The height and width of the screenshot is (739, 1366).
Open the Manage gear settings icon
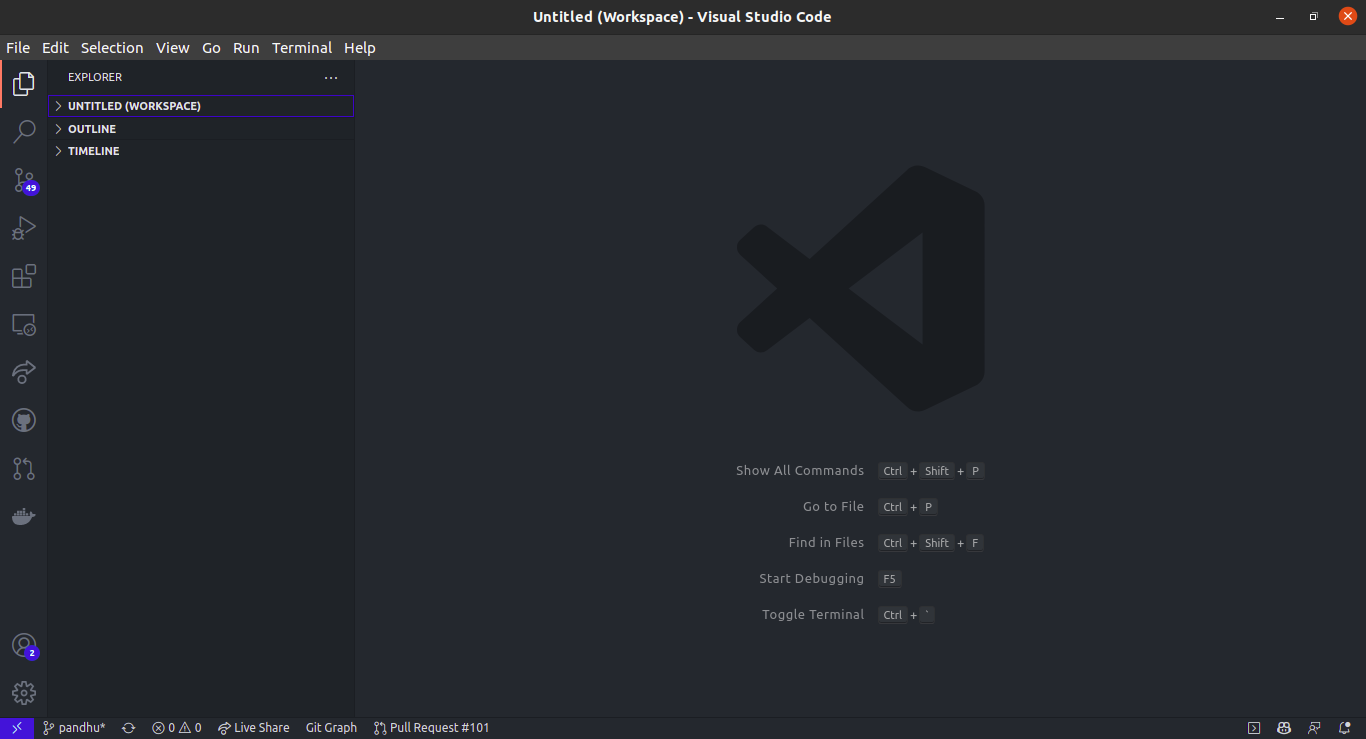[x=23, y=693]
